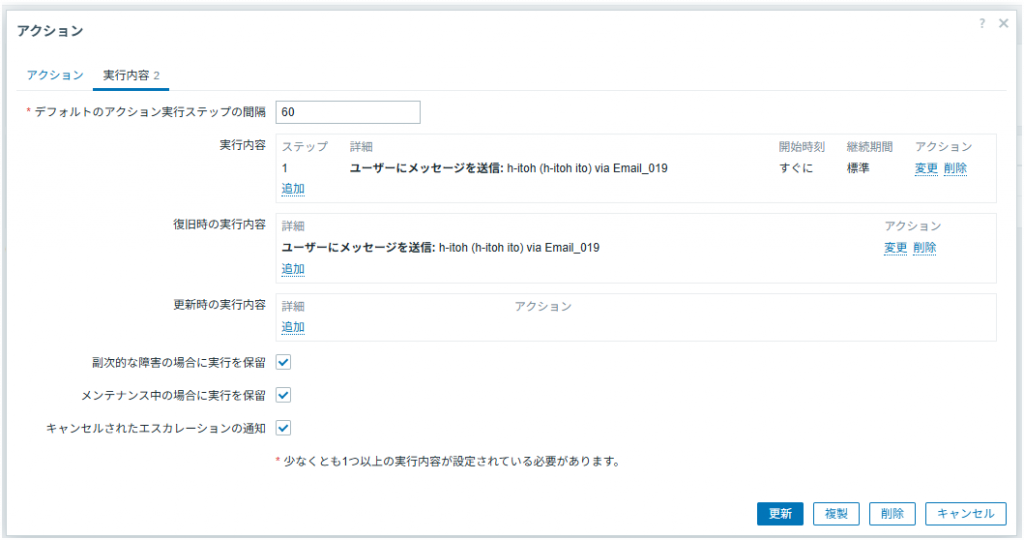Click 削除 for step 1 in 実行内容

pos(955,168)
